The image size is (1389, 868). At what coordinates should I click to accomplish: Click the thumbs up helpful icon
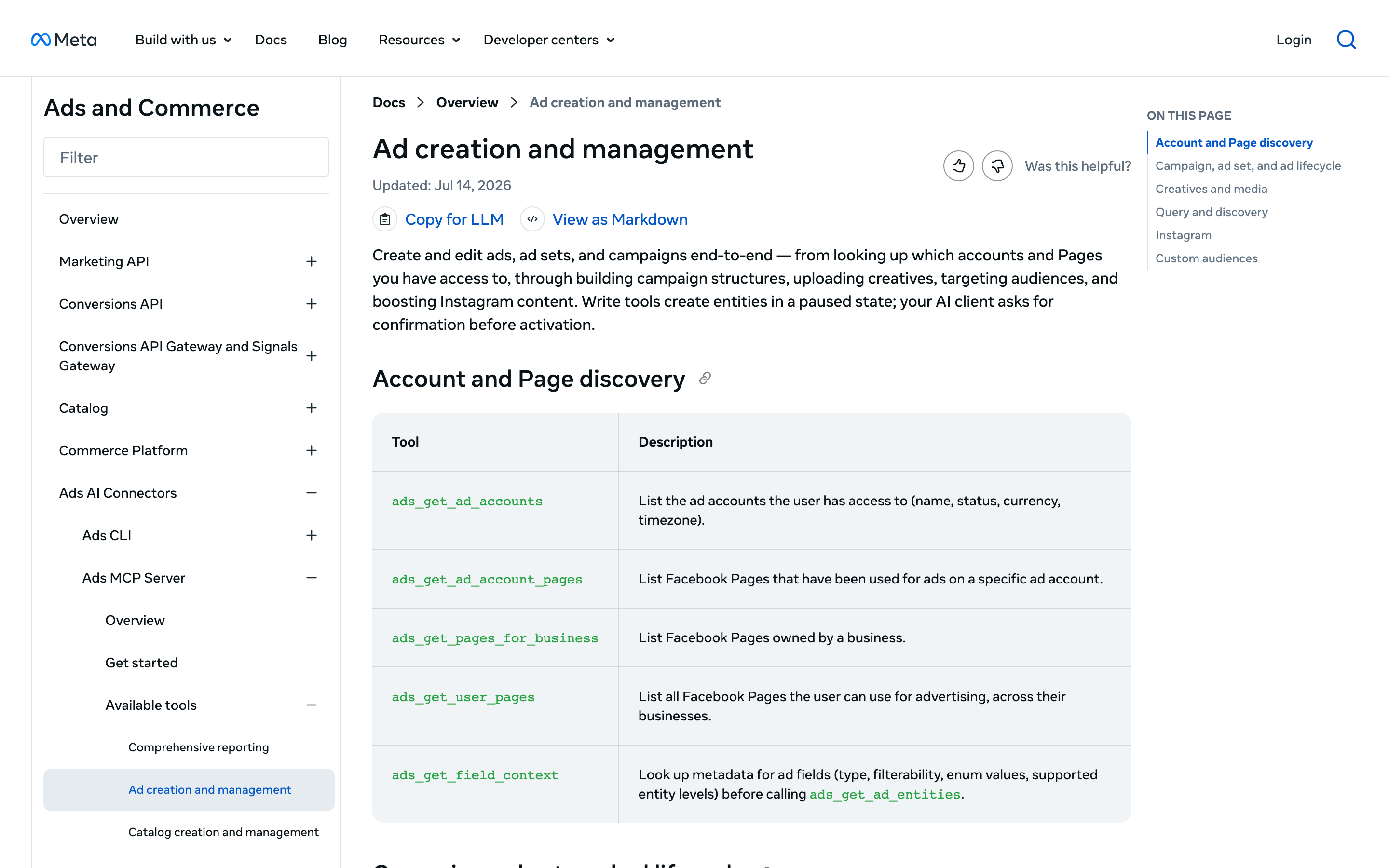point(958,166)
